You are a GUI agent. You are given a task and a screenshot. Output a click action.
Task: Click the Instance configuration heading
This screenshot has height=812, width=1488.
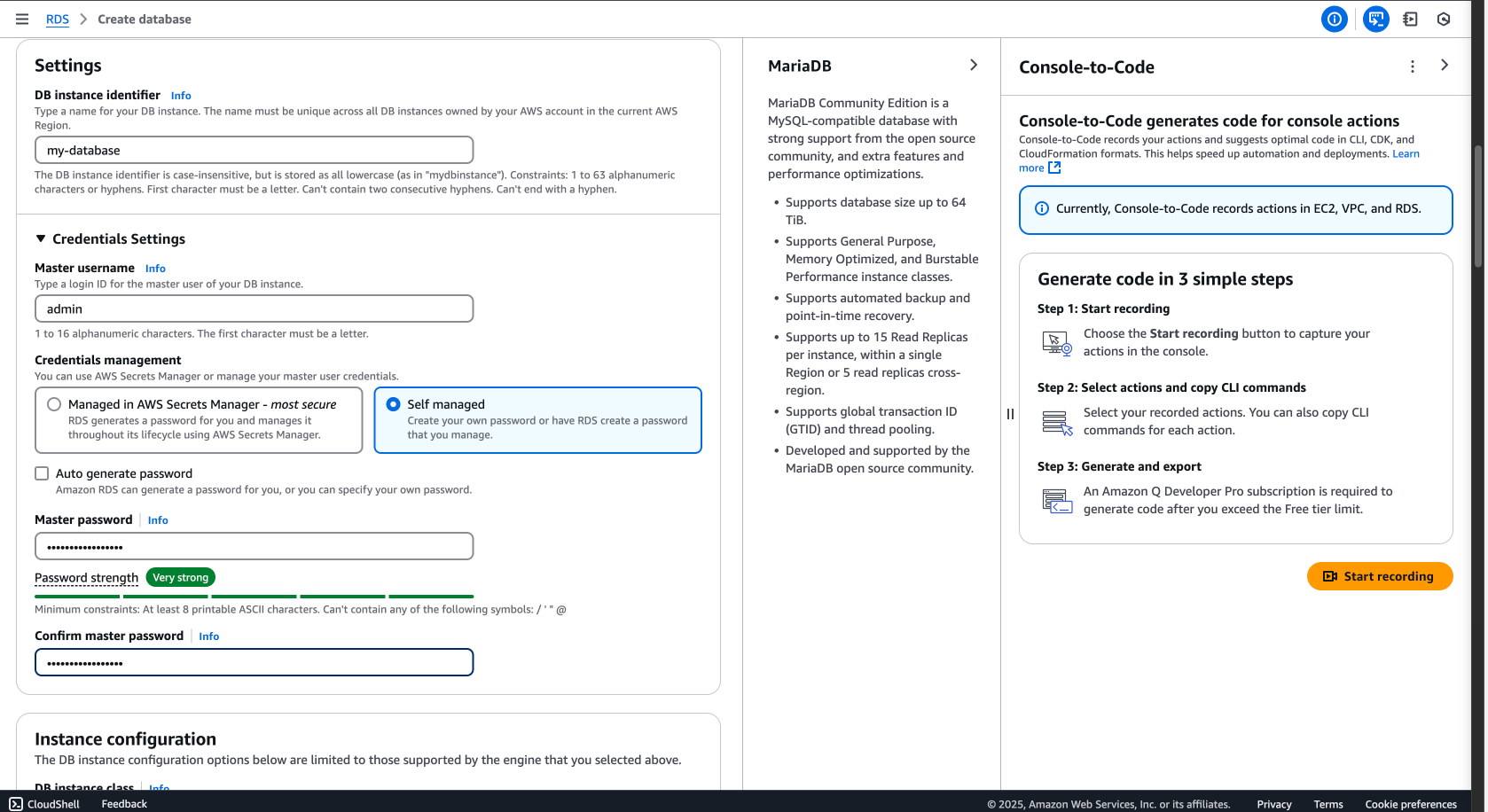click(125, 739)
